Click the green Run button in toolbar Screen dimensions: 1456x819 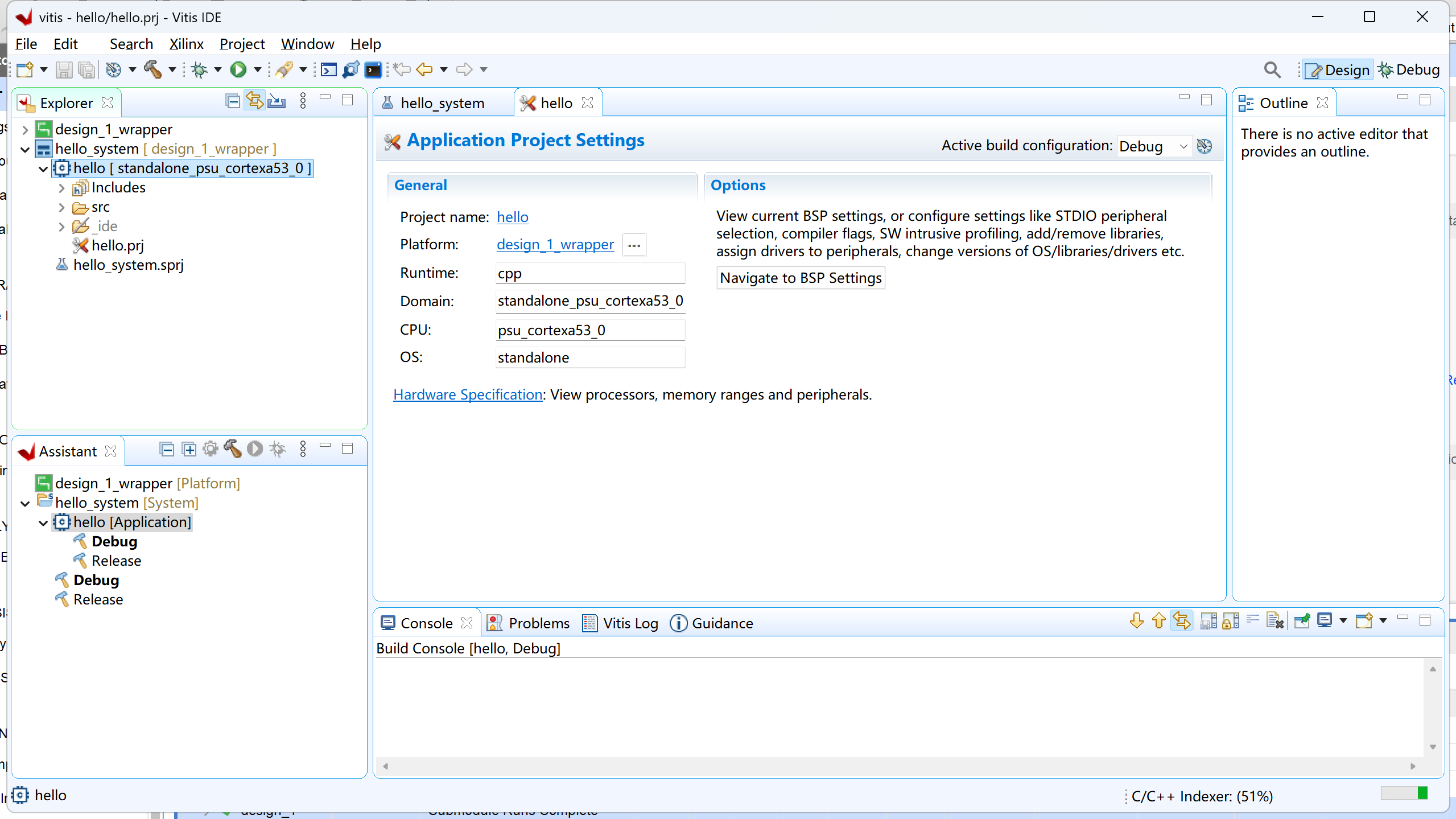click(x=238, y=69)
